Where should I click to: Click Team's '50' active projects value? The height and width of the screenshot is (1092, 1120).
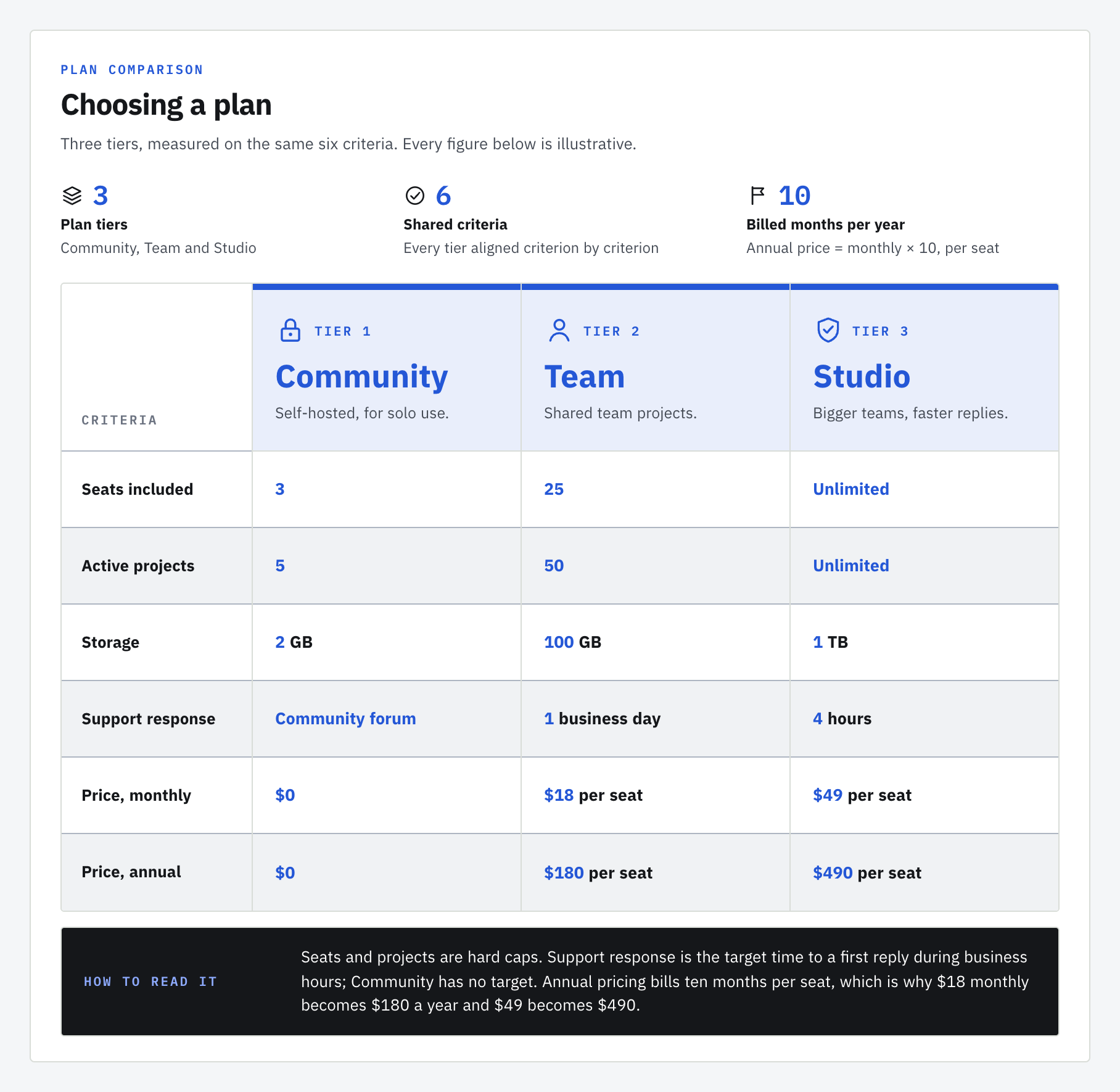554,566
